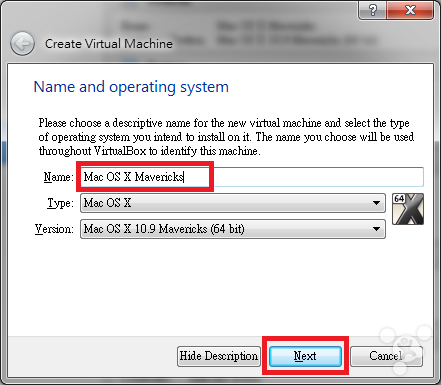The height and width of the screenshot is (385, 441).
Task: Click the "Version:" label
Action: [x=54, y=229]
